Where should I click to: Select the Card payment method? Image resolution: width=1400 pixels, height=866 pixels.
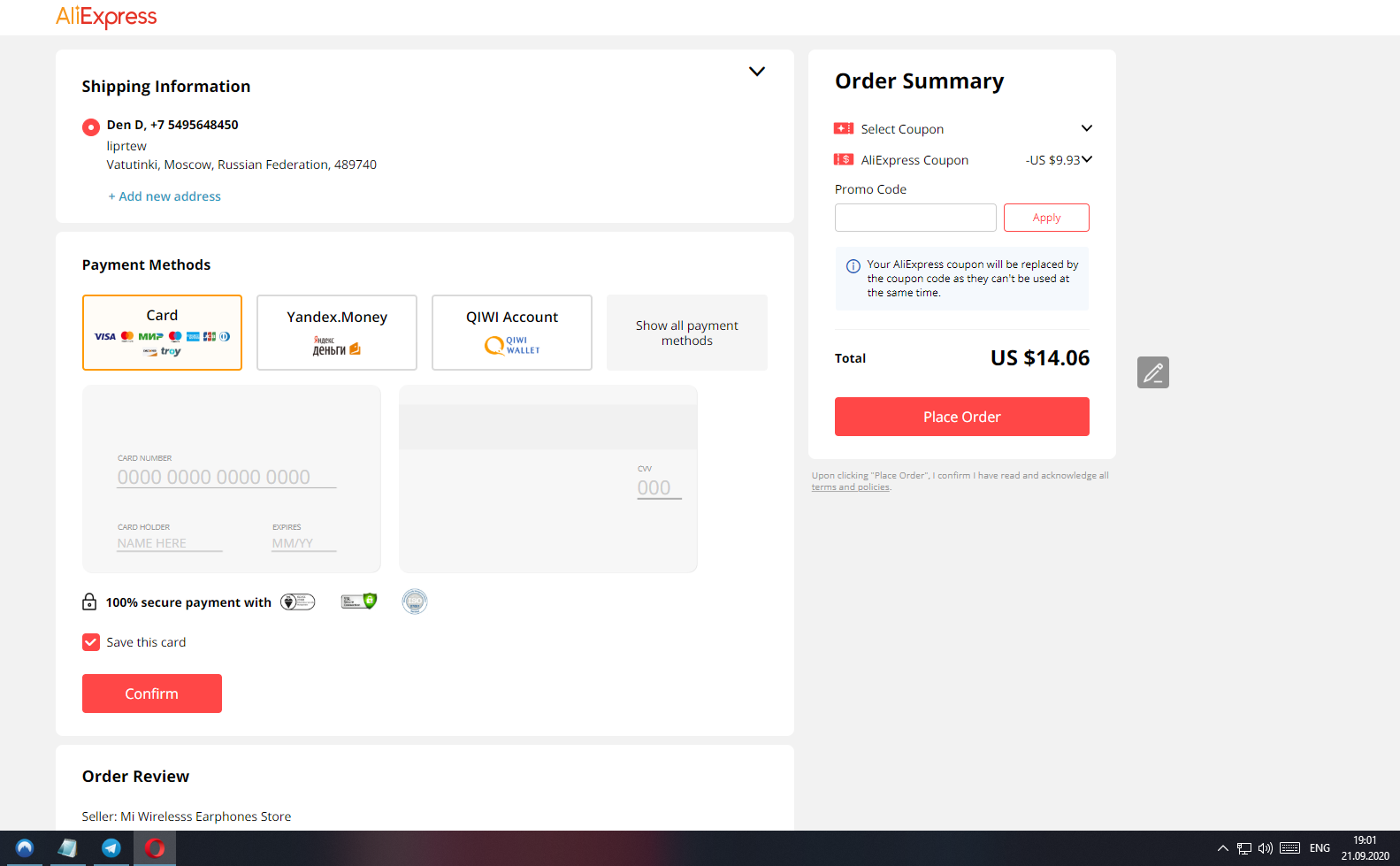click(x=162, y=333)
